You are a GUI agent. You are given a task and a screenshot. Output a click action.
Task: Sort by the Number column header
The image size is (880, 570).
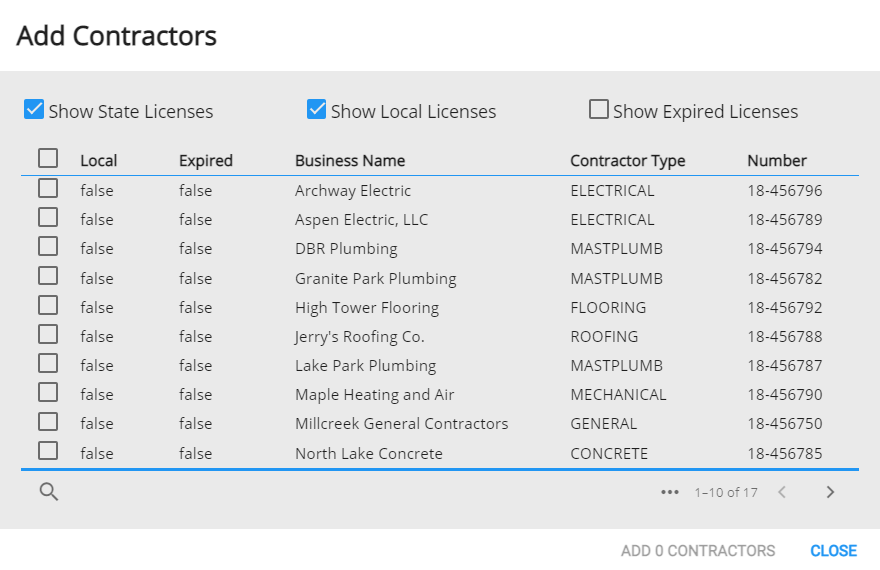(x=777, y=161)
